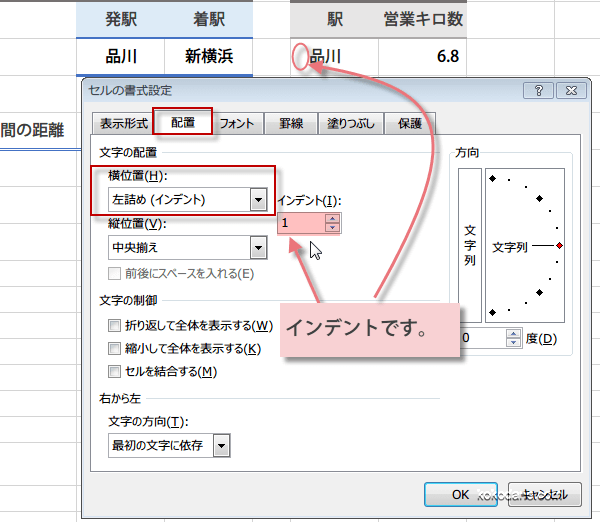
Task: Click the インデント number field
Action: [x=302, y=223]
